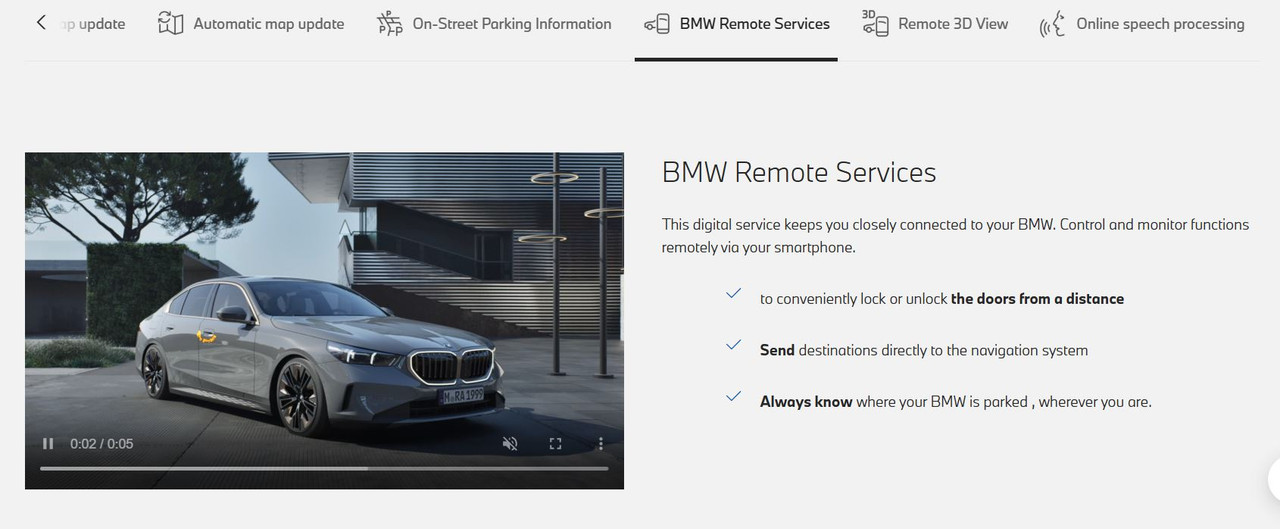This screenshot has height=529, width=1280.
Task: Open On-Street Parking Information tab
Action: pos(494,24)
